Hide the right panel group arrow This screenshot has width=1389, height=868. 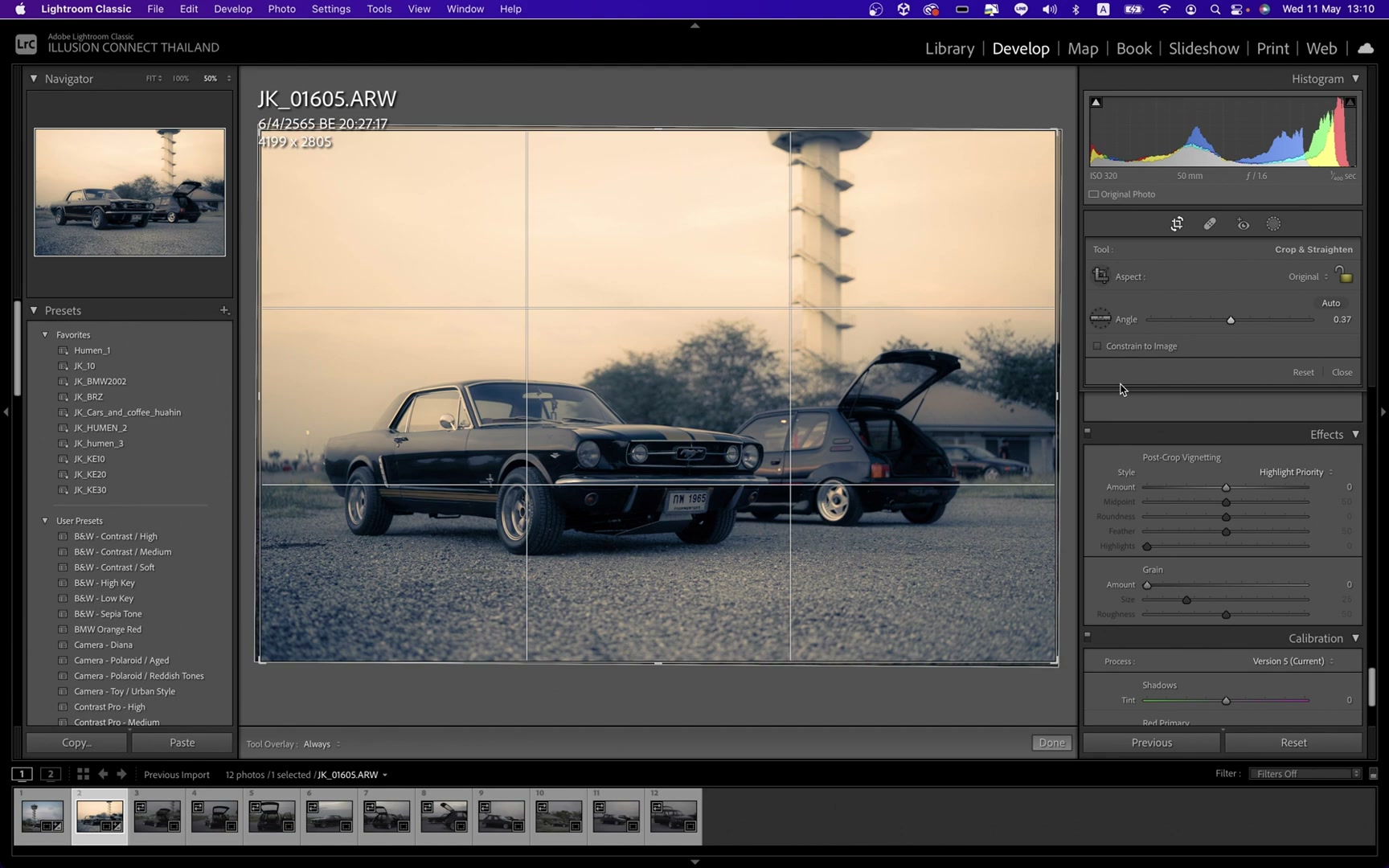pyautogui.click(x=1383, y=412)
